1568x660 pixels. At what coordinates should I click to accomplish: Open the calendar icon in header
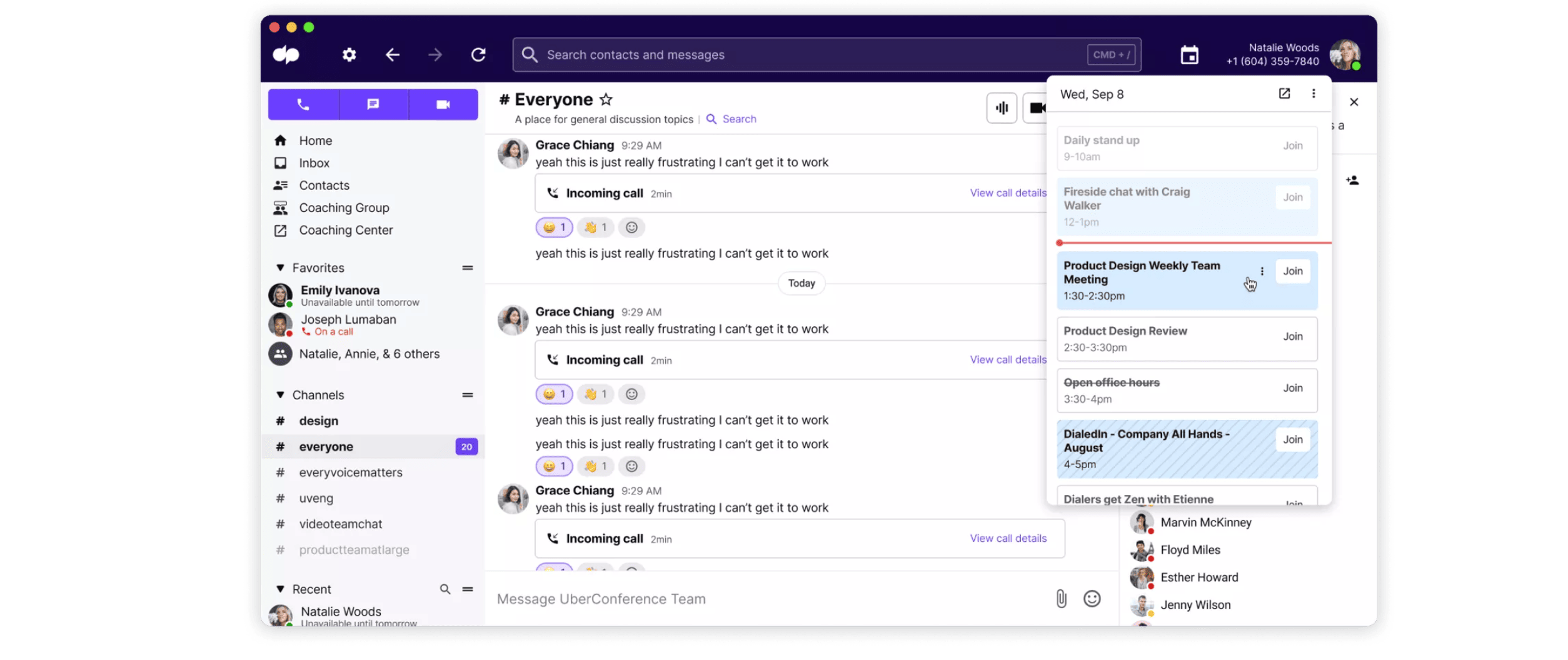[x=1189, y=55]
